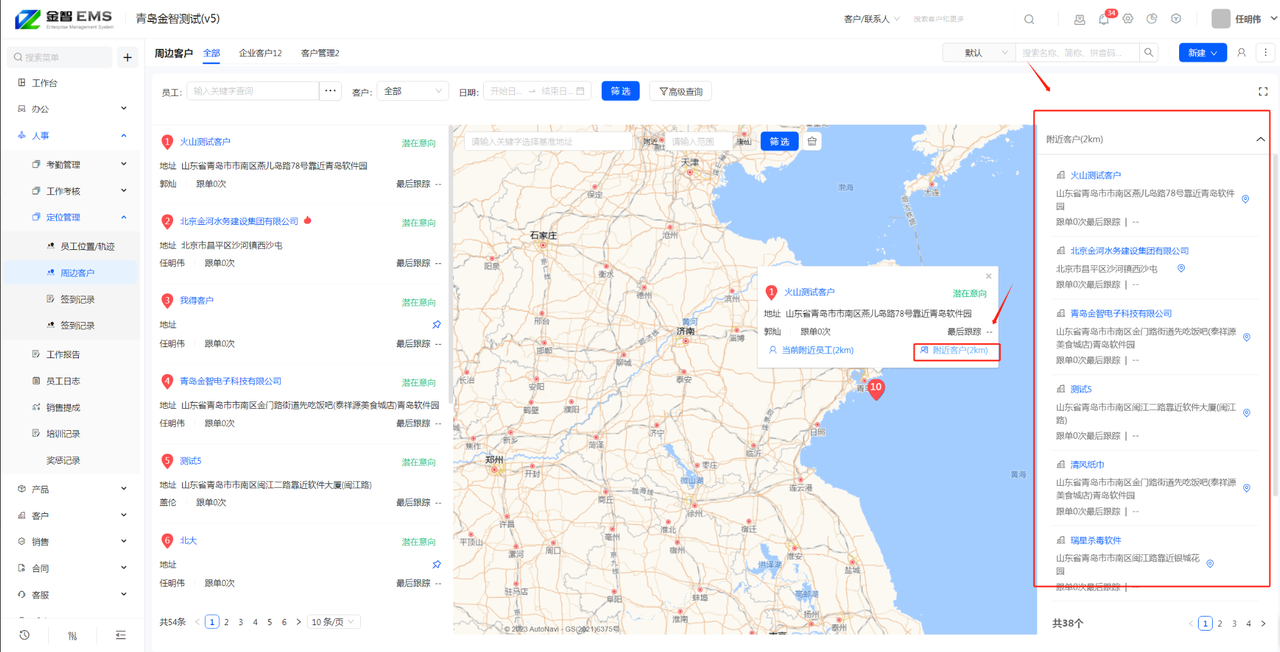Expand the 办公 sidebar menu
Viewport: 1280px width, 652px height.
[x=124, y=109]
